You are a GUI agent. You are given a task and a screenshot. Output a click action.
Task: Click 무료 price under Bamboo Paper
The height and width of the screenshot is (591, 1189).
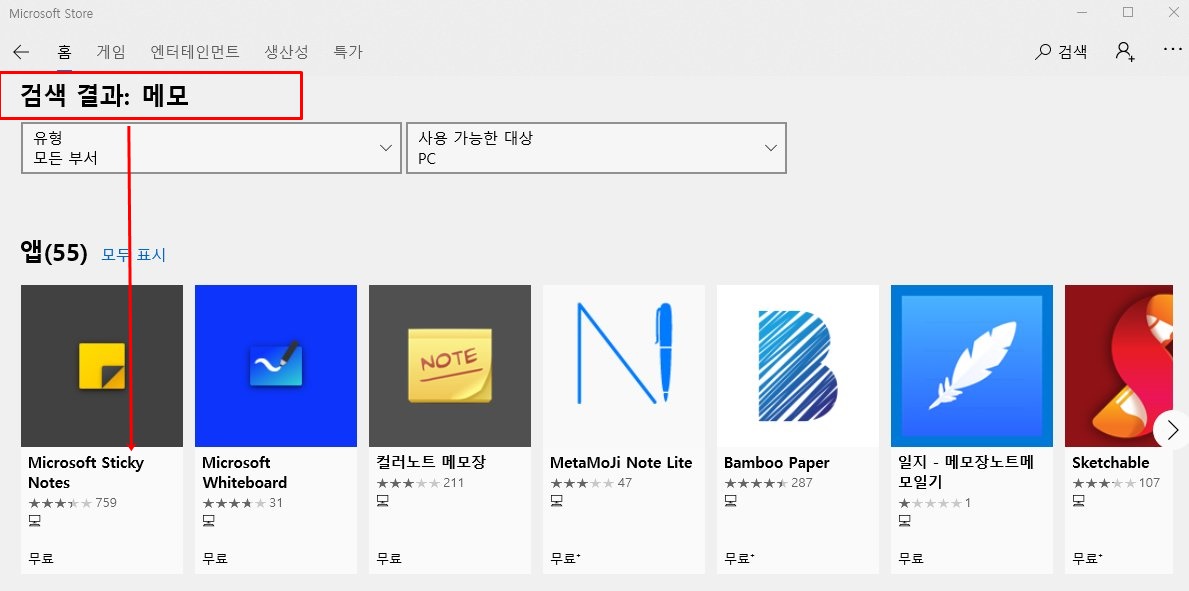coord(739,558)
